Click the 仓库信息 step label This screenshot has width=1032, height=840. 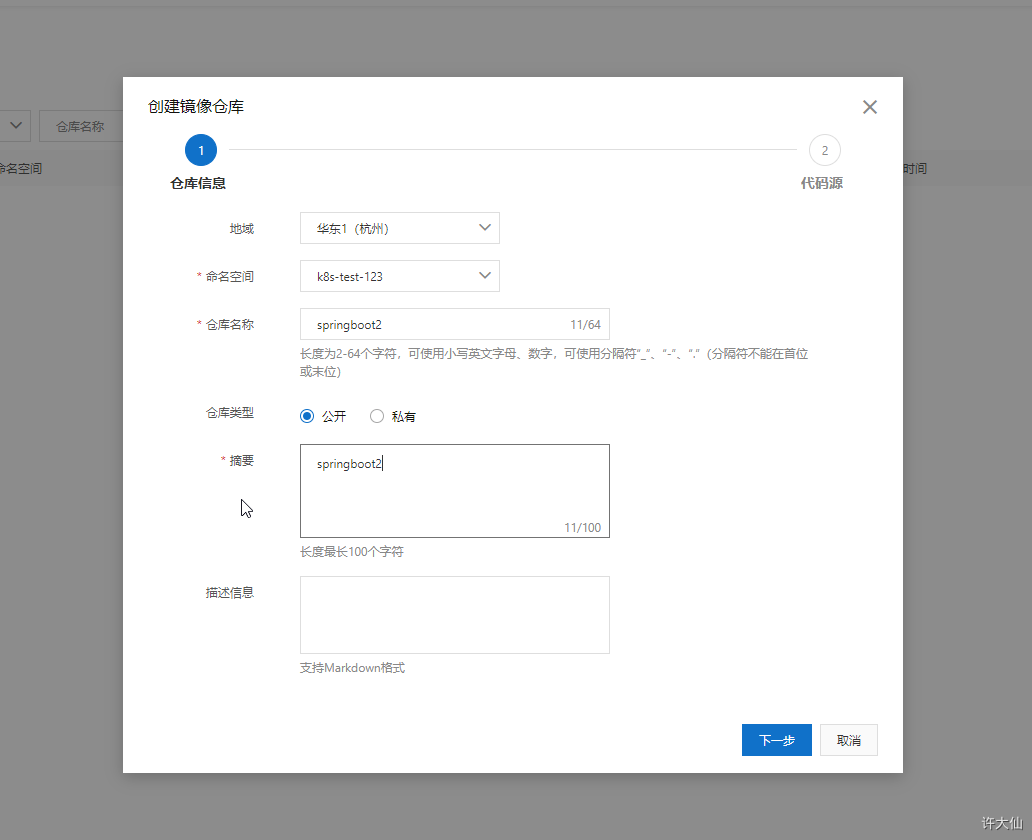(198, 183)
